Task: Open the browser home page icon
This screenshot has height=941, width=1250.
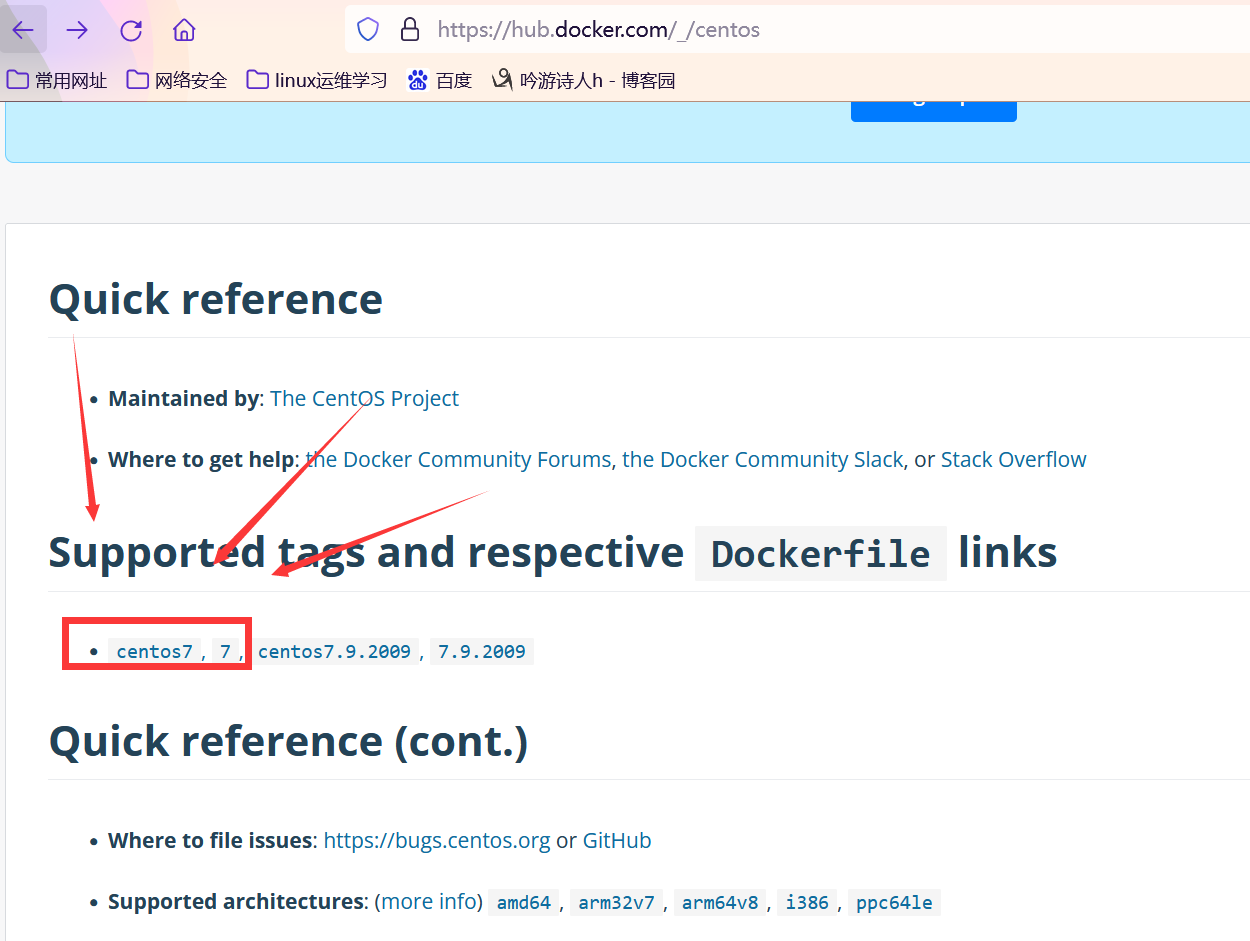Action: (x=184, y=30)
